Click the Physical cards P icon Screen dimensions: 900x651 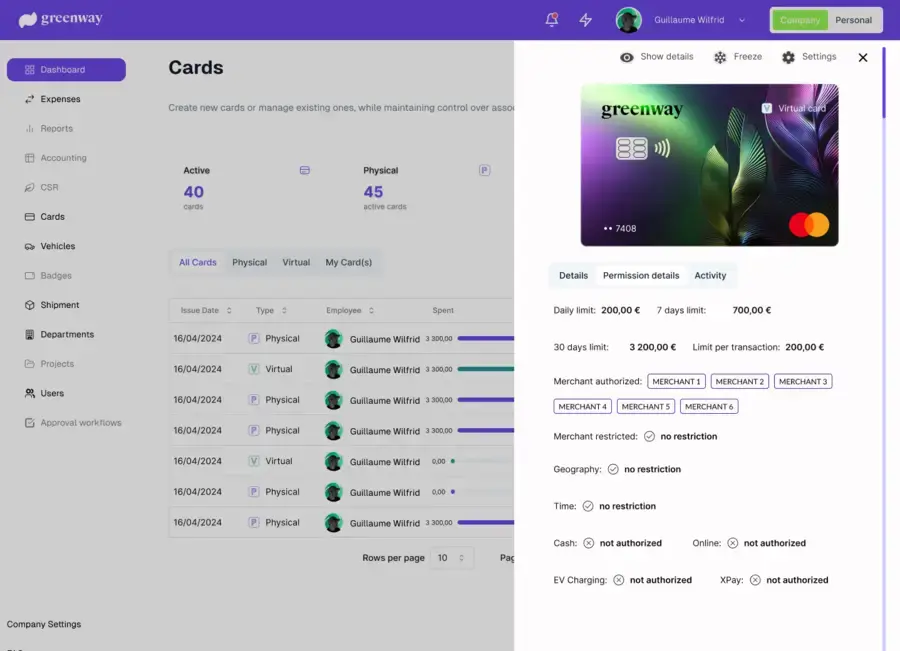[484, 170]
